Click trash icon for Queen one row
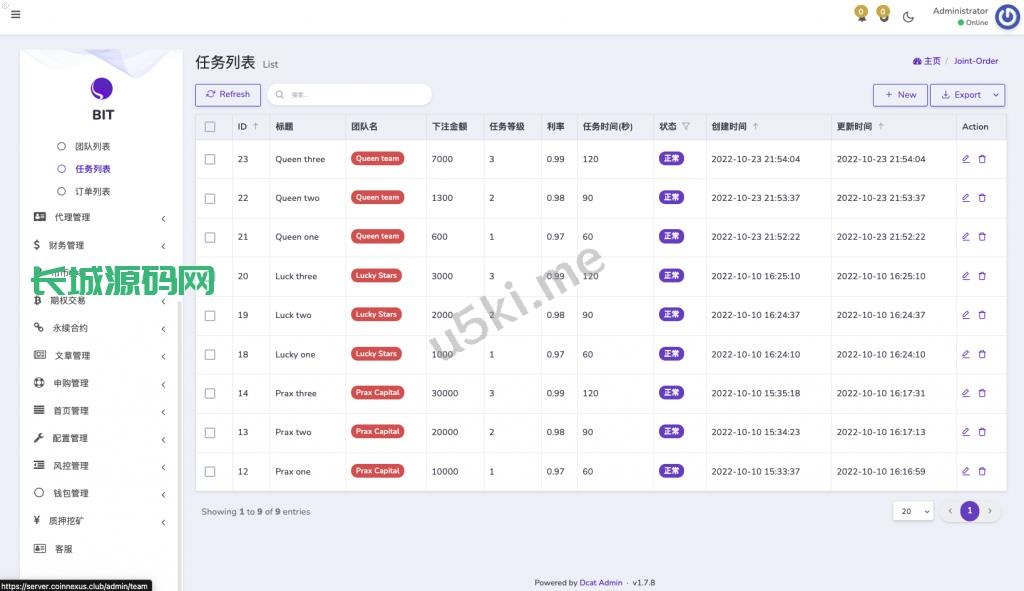1024x591 pixels. pos(982,237)
